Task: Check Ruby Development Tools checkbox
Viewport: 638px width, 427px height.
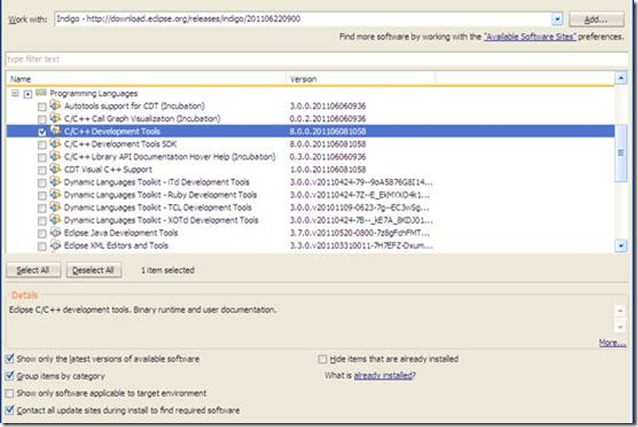Action: point(42,196)
